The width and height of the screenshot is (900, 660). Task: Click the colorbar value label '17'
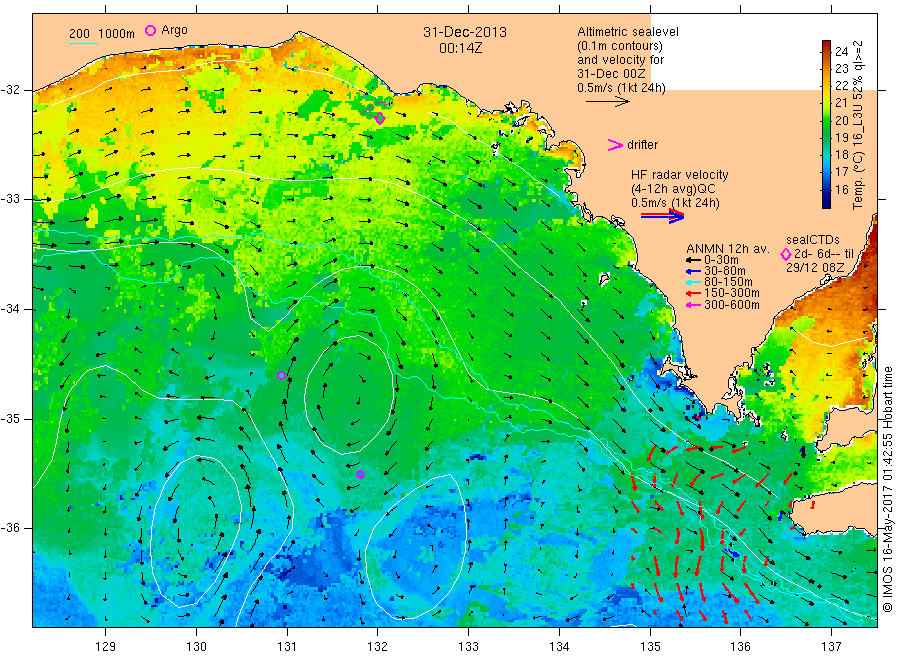coord(841,172)
